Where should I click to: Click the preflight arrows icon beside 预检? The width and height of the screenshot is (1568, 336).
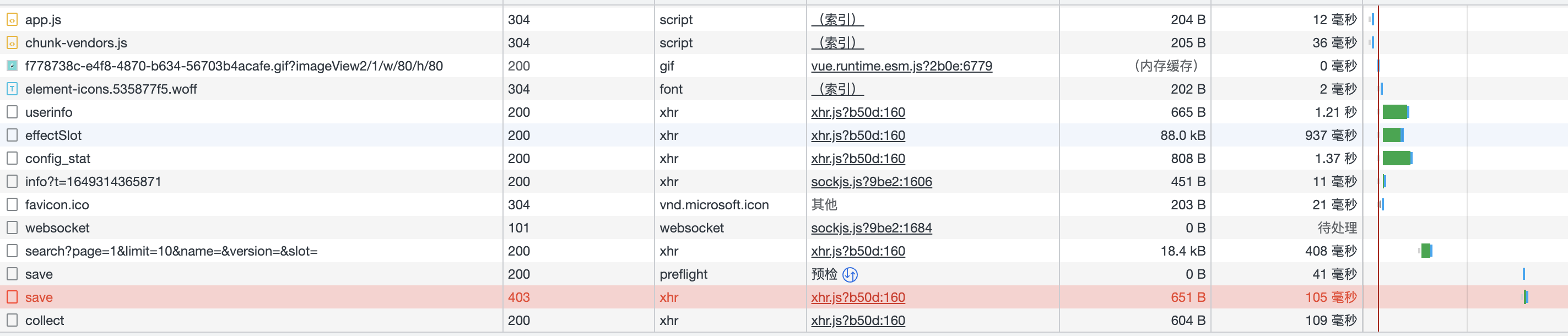click(x=850, y=274)
